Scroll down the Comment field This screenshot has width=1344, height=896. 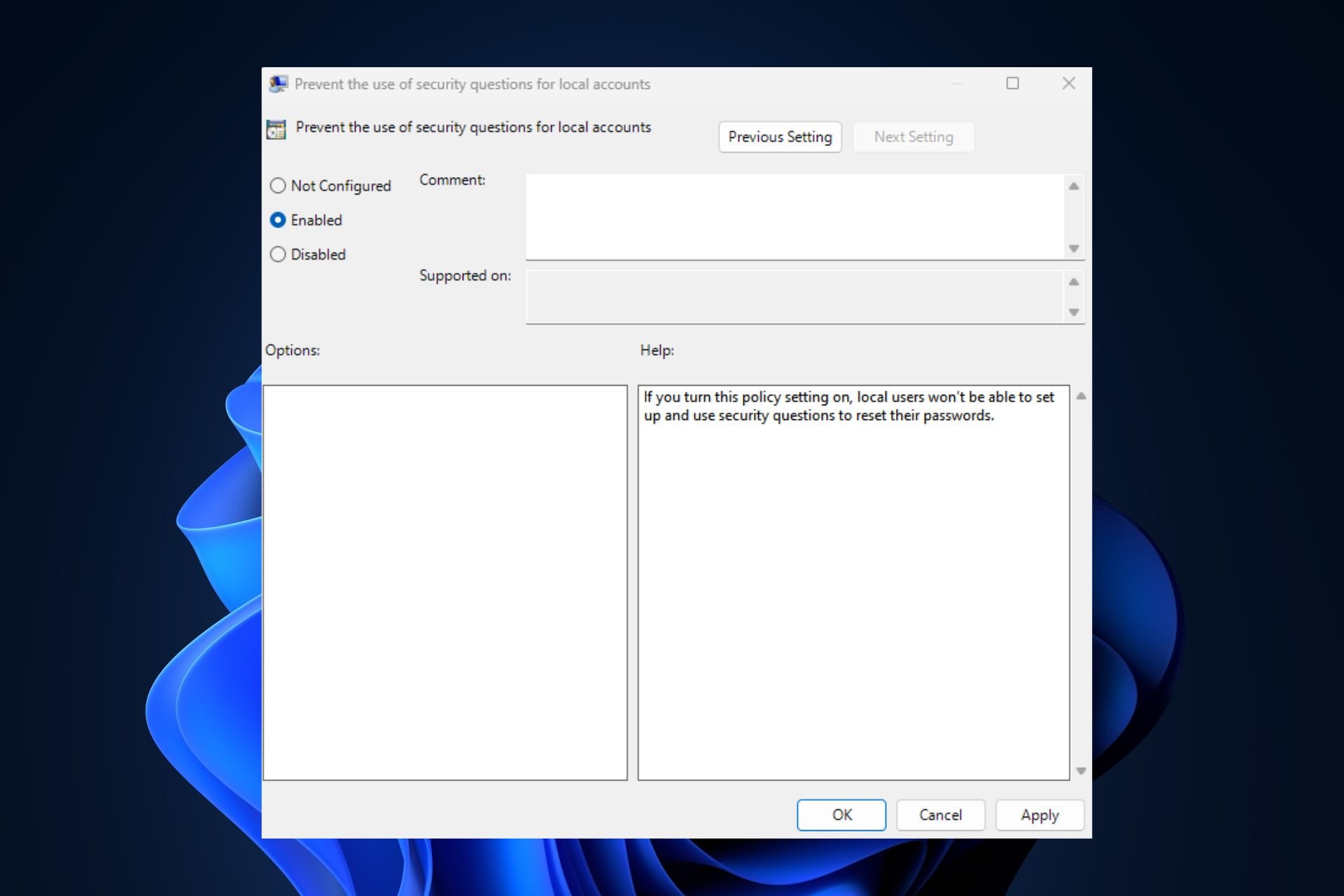1074,248
